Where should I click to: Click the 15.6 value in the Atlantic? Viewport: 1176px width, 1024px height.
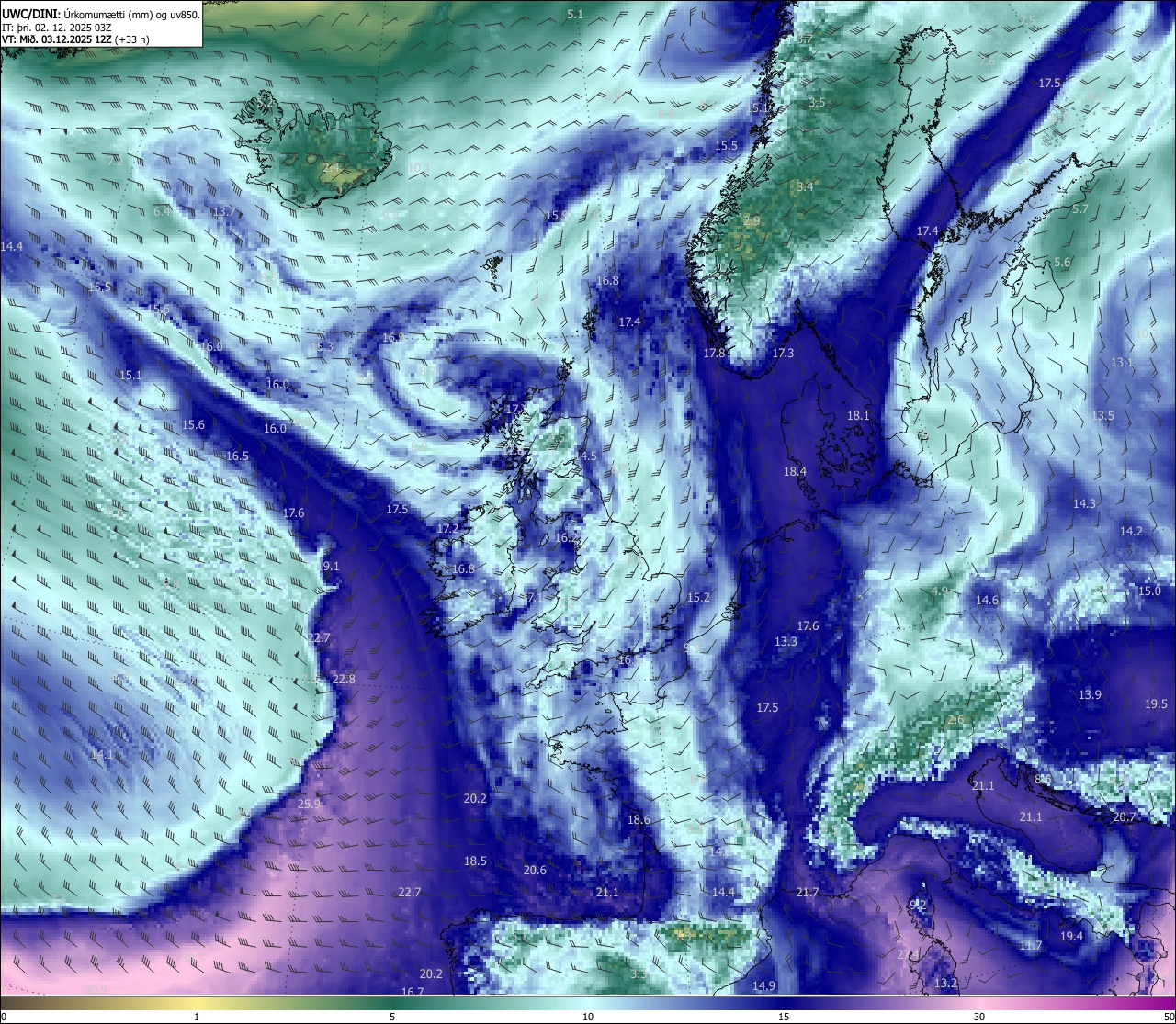click(193, 424)
